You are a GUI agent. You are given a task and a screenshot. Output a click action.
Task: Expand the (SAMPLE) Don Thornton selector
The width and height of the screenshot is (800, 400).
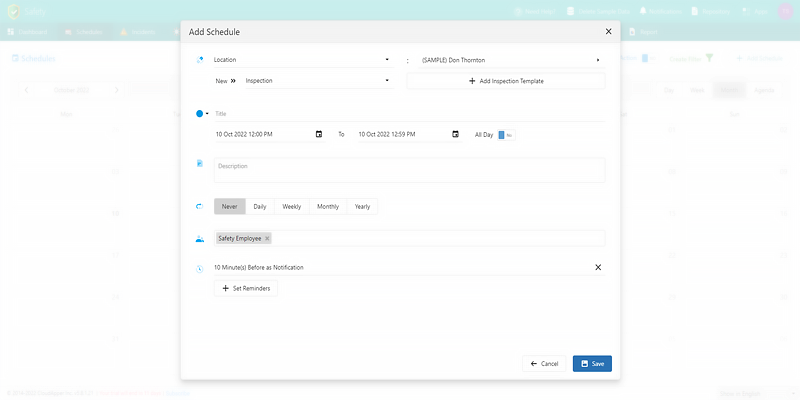click(598, 60)
